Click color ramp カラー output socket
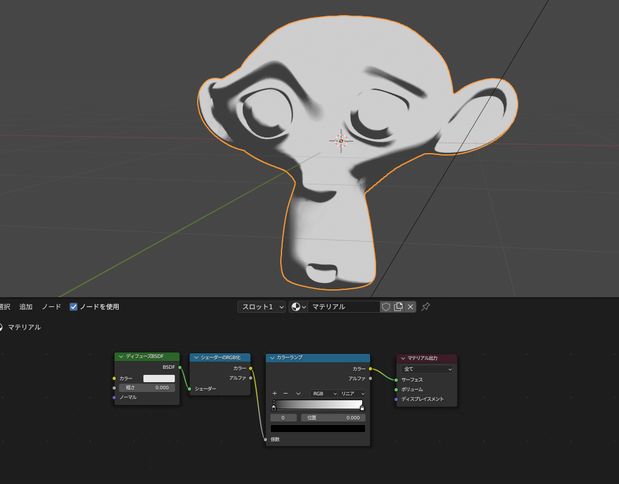 tap(370, 369)
